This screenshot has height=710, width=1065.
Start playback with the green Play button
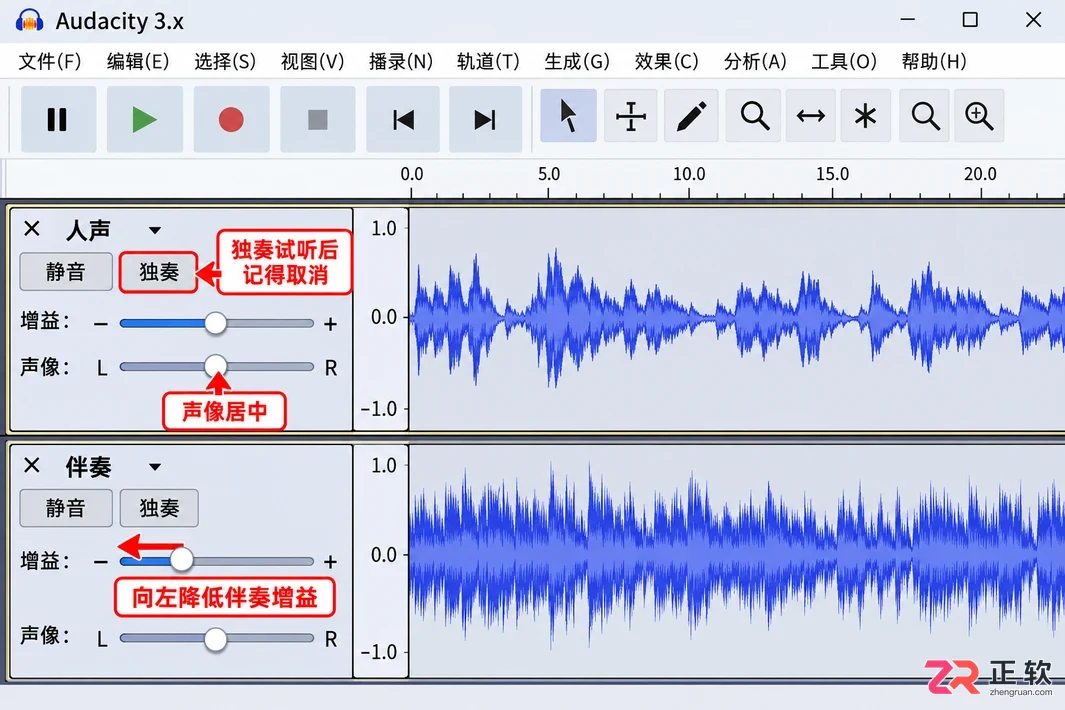pos(144,120)
